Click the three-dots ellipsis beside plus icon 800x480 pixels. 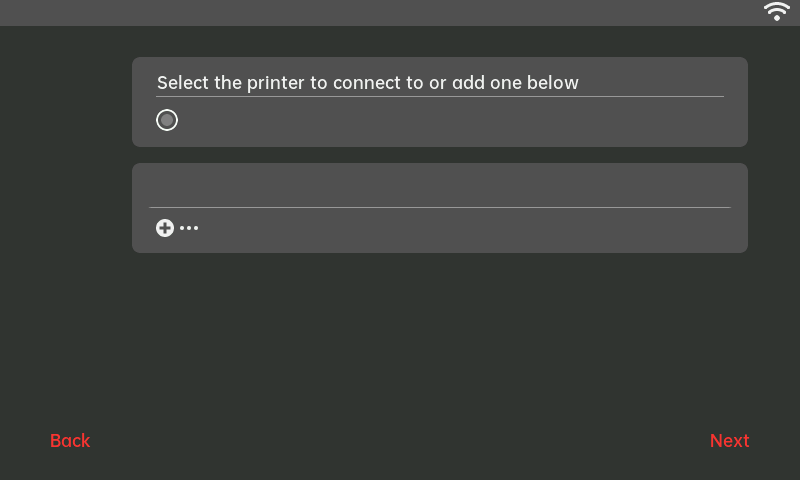[189, 228]
